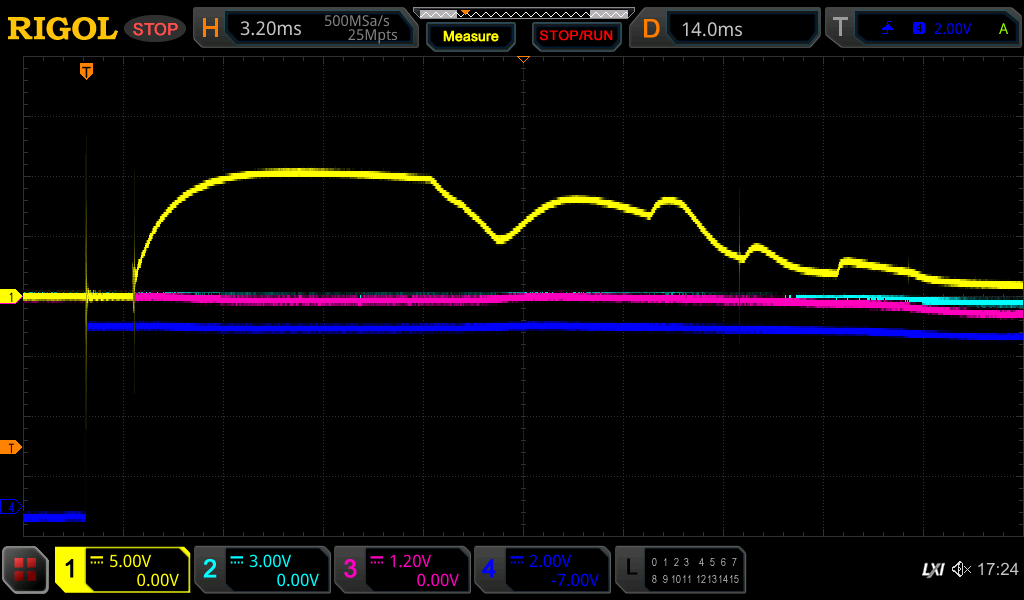This screenshot has width=1024, height=600.
Task: Click the trigger rising edge icon
Action: tap(887, 29)
